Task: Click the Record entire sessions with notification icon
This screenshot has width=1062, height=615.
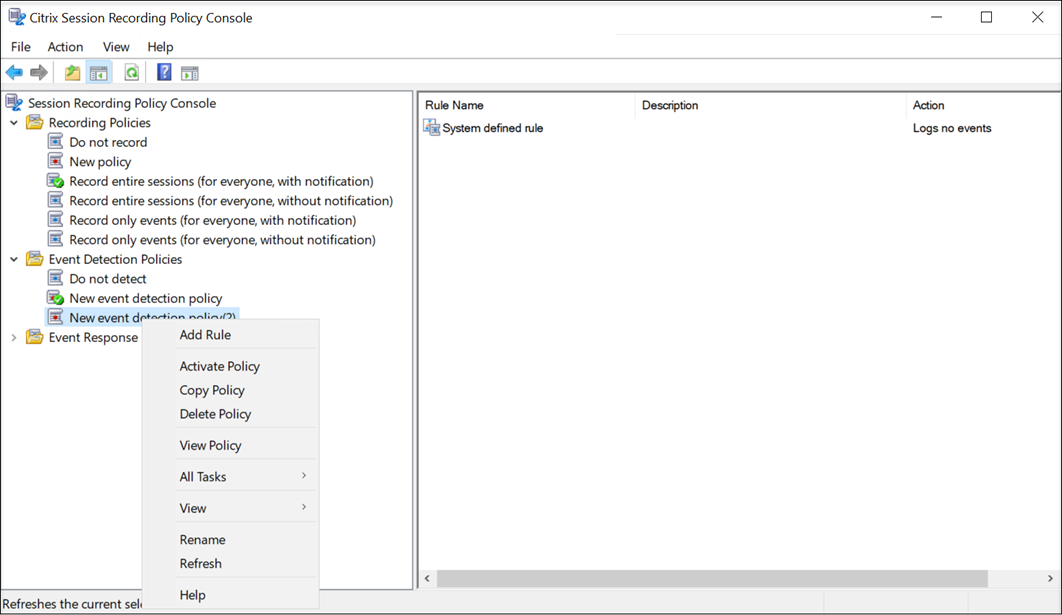Action: click(57, 180)
